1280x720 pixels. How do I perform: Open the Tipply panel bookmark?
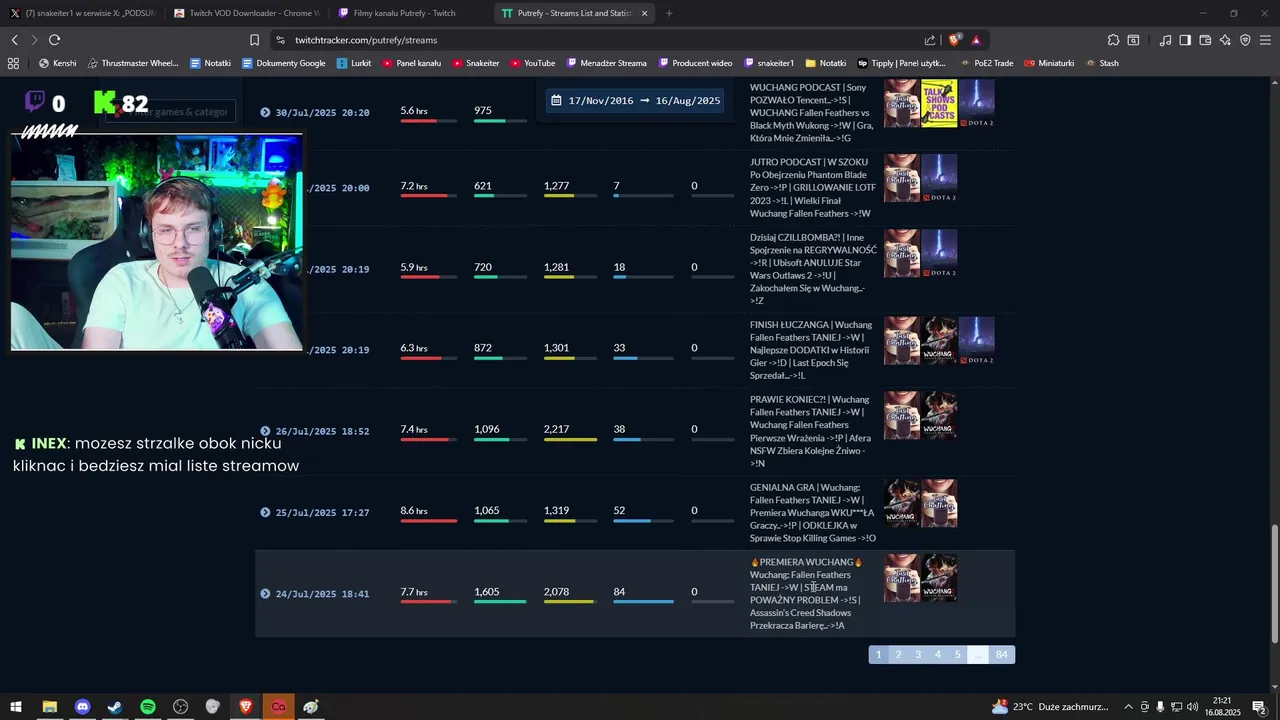tap(901, 63)
